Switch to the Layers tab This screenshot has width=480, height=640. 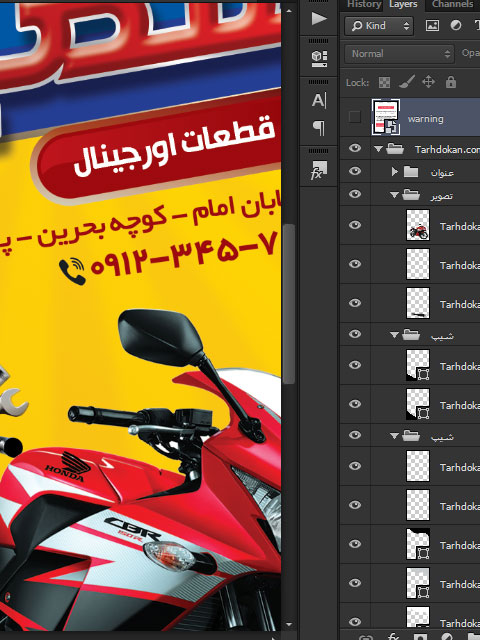click(403, 4)
